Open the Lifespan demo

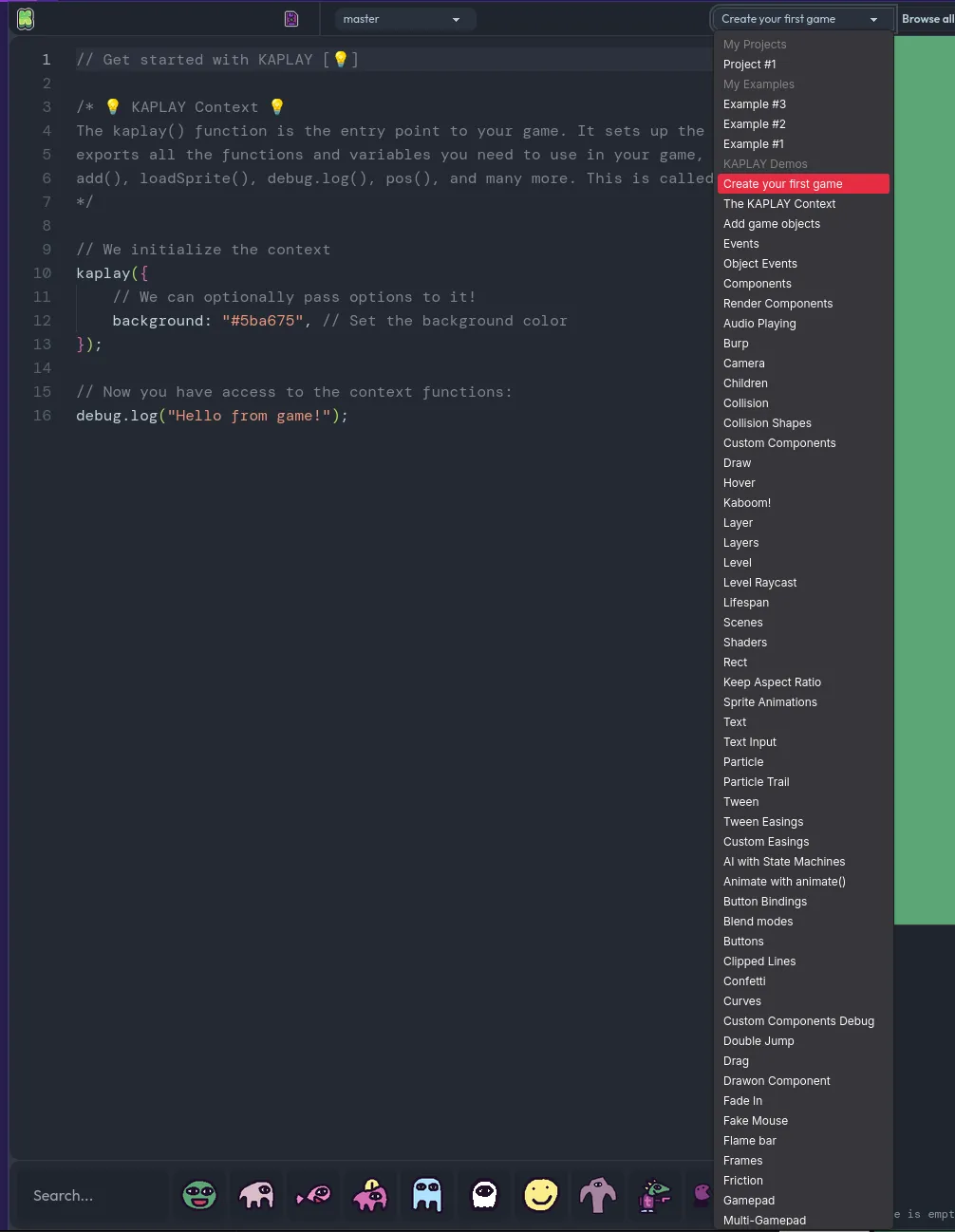click(803, 603)
